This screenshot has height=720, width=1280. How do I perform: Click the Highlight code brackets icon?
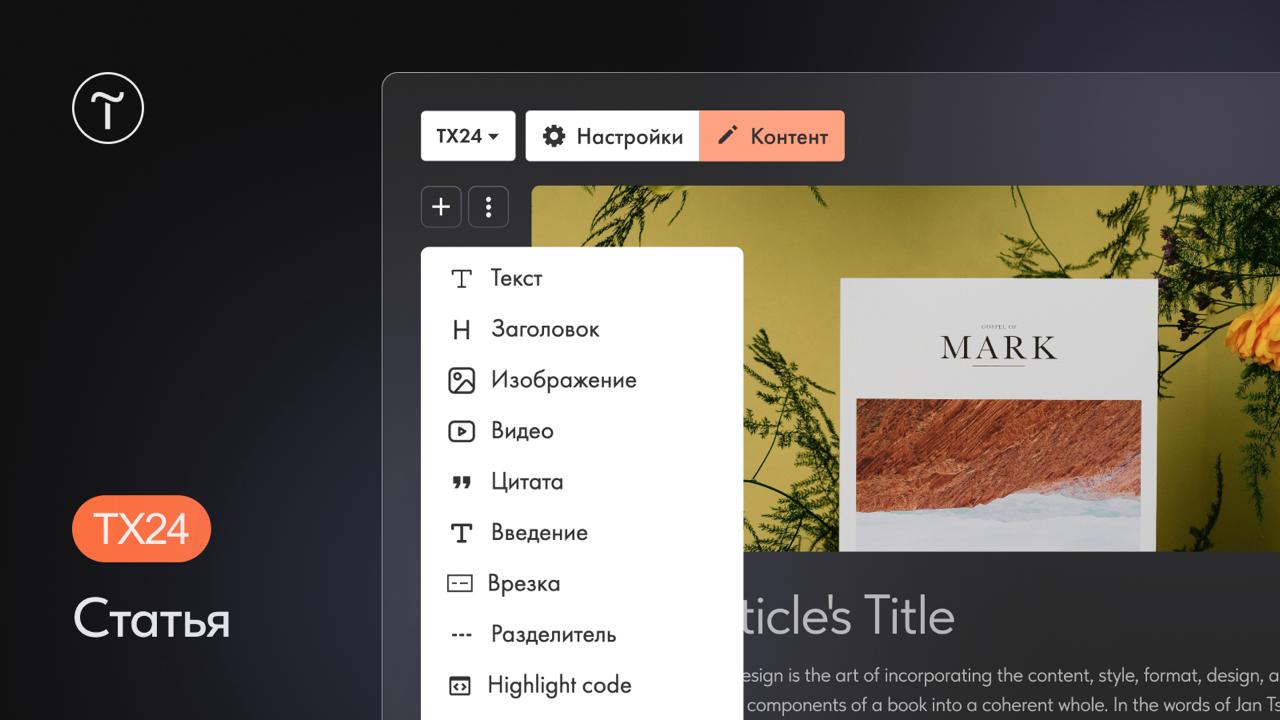tap(459, 686)
